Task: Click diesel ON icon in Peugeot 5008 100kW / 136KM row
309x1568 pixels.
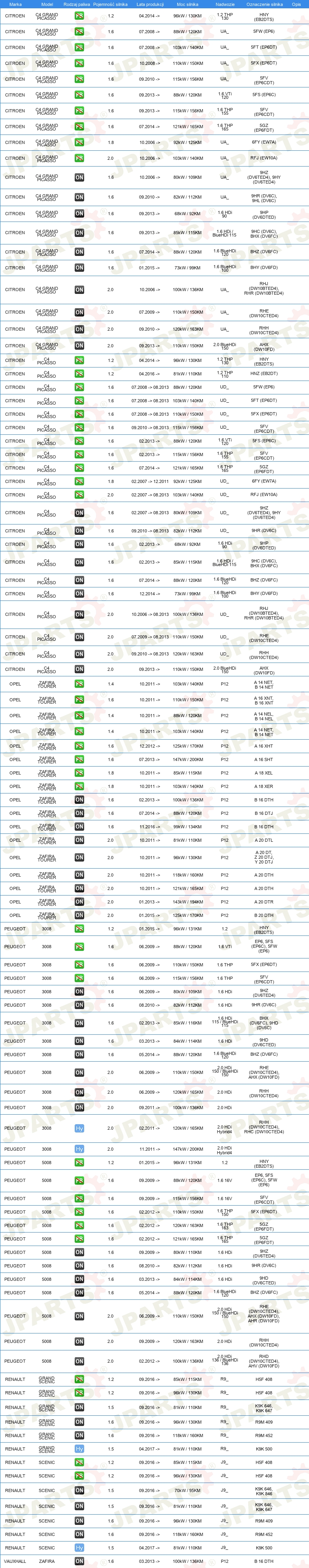Action: [x=79, y=1361]
